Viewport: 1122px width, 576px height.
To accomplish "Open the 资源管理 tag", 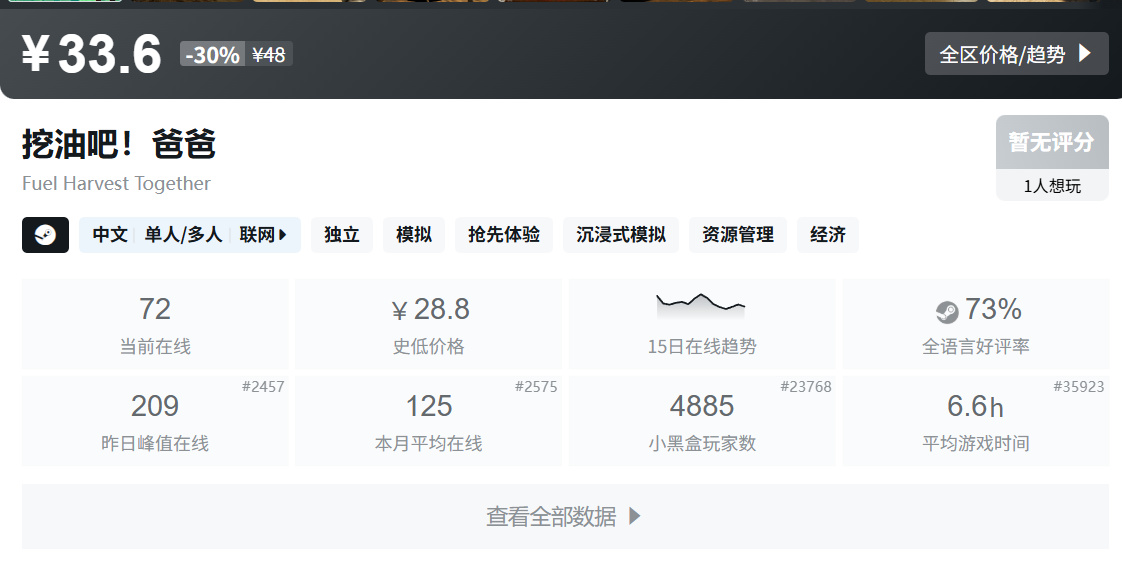I will [738, 235].
